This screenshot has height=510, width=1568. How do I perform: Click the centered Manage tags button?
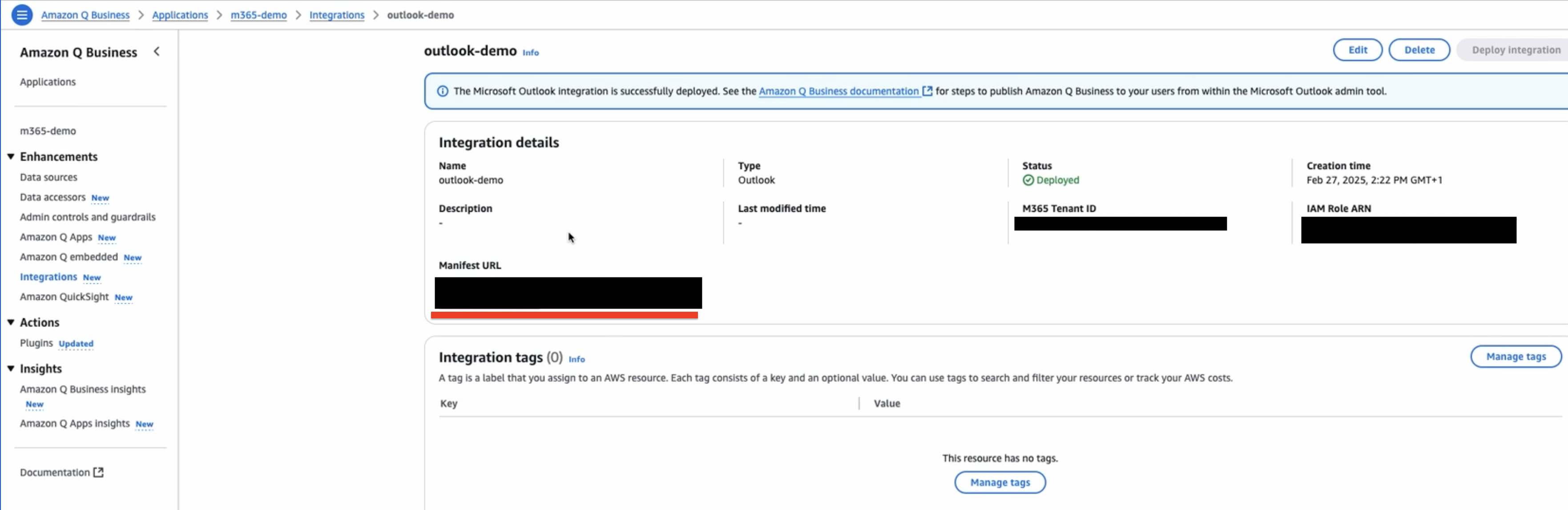pos(1000,482)
